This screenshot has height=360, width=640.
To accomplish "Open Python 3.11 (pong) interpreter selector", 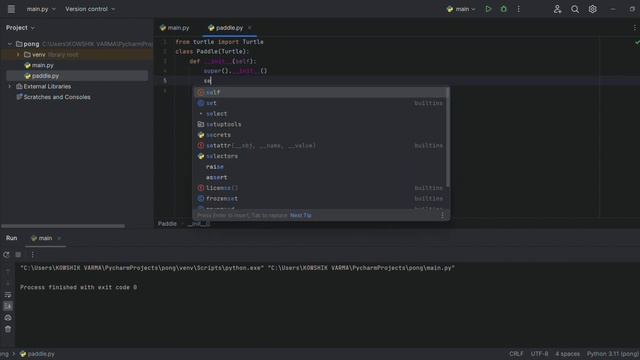I will 613,354.
